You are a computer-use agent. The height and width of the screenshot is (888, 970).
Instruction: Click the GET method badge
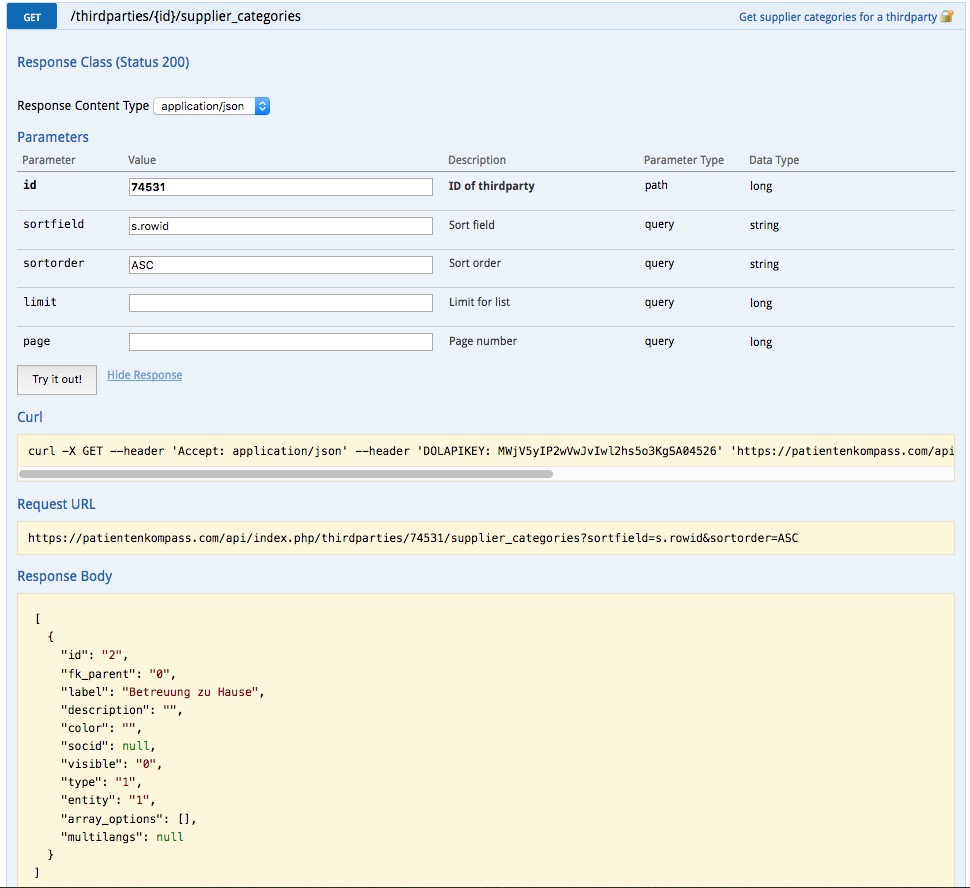(x=31, y=17)
